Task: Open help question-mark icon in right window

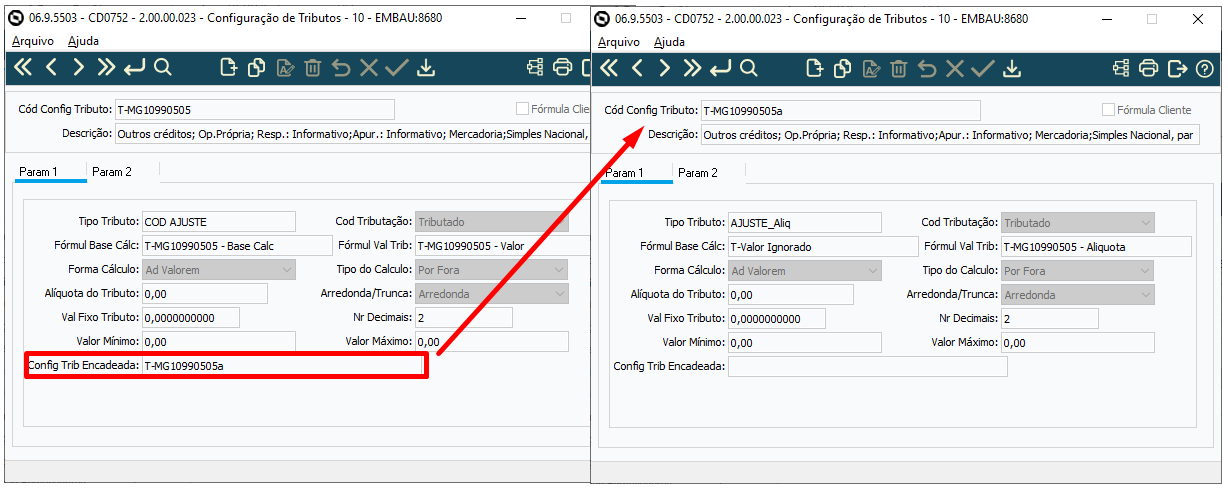Action: click(x=1205, y=68)
